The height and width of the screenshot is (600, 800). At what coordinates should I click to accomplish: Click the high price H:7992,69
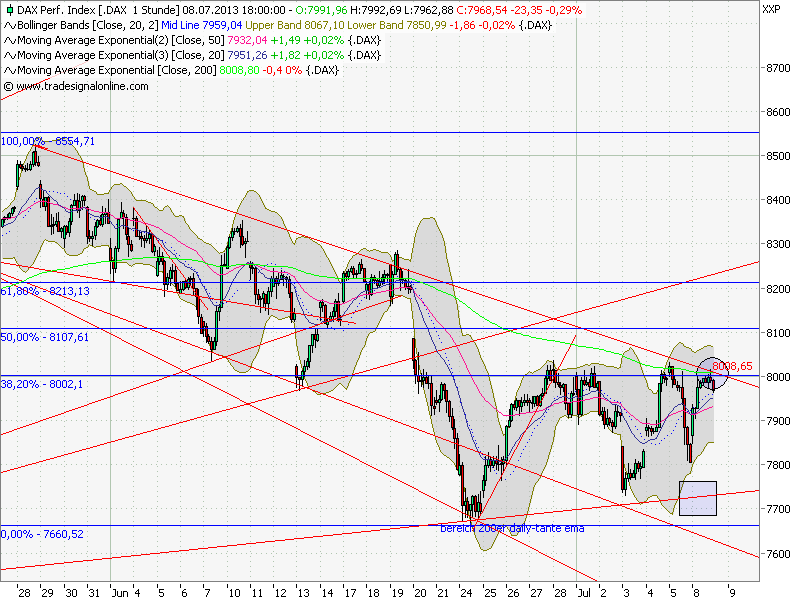[376, 10]
